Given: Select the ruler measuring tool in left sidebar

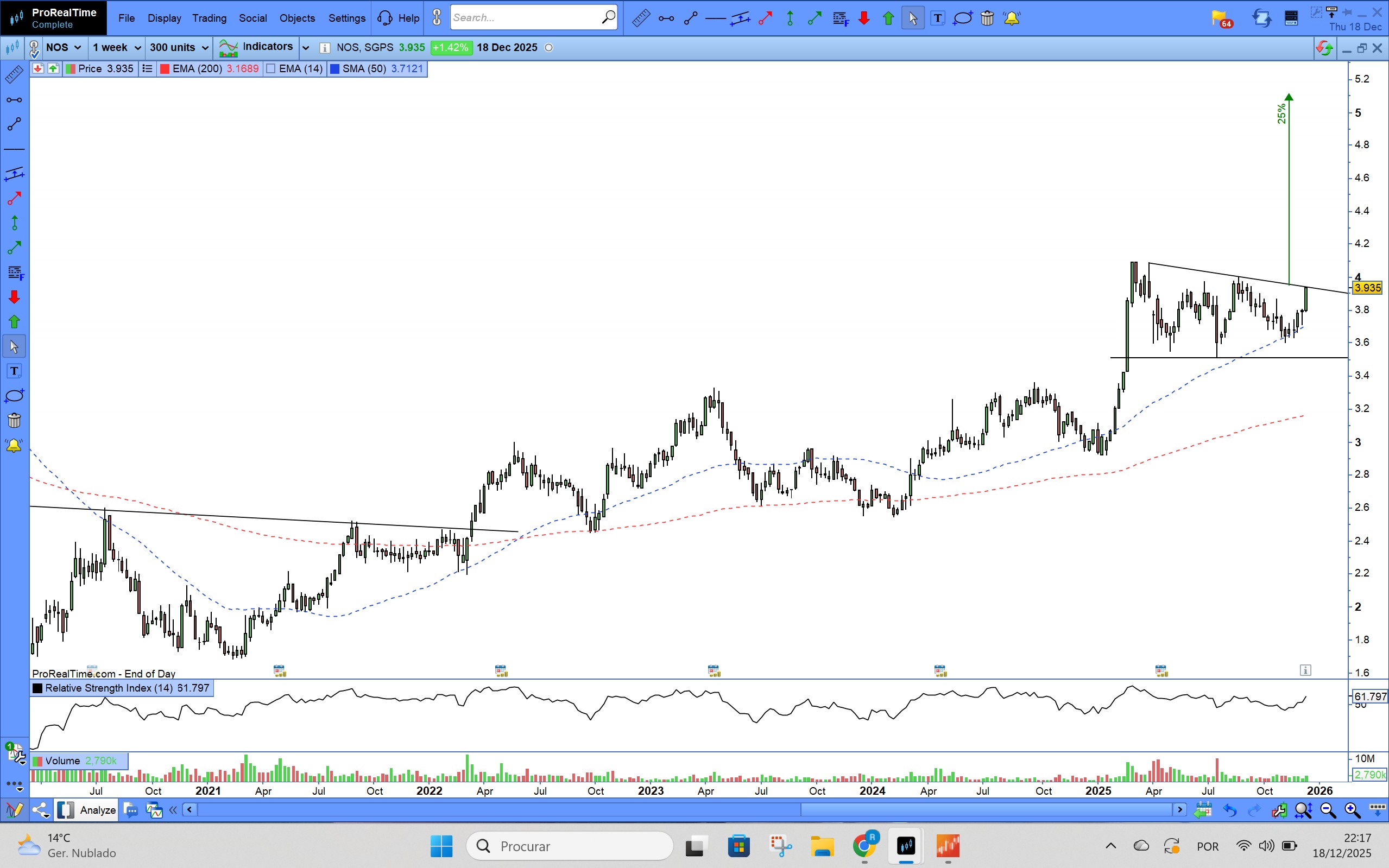Looking at the screenshot, I should point(14,74).
